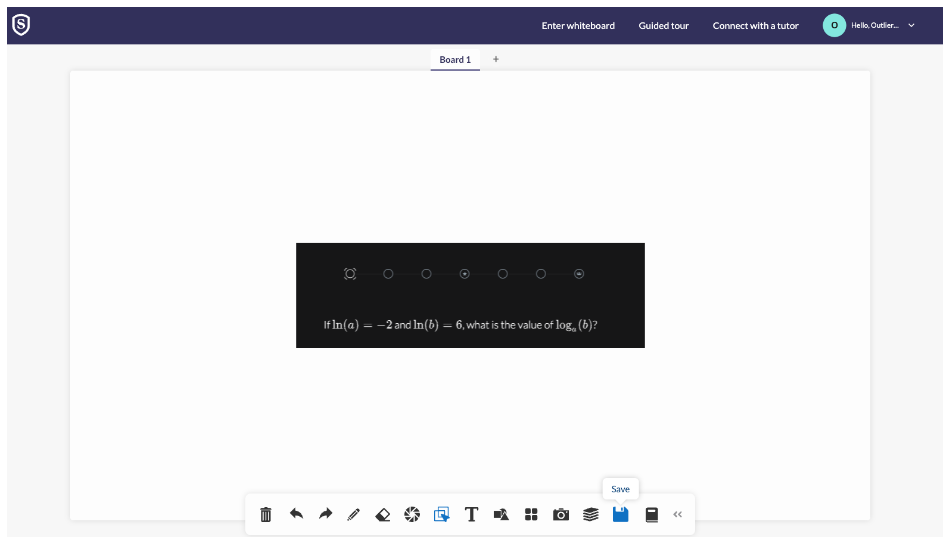Undo the last whiteboard action
This screenshot has height=547, width=946.
[296, 514]
